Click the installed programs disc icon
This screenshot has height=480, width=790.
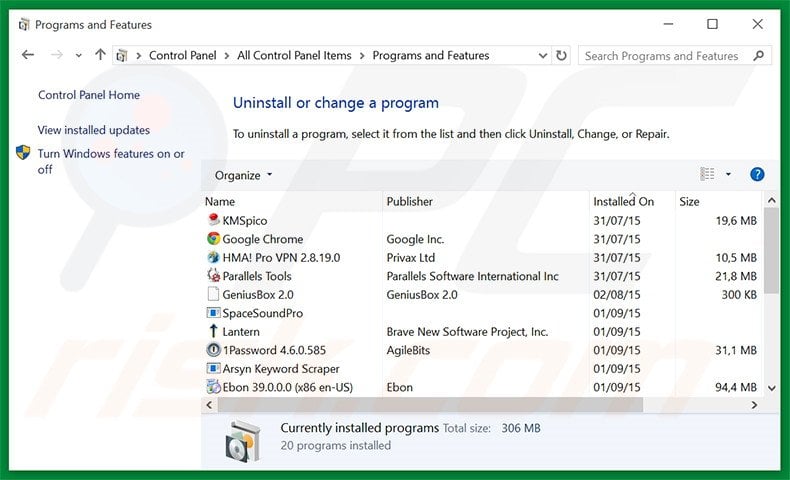[243, 442]
